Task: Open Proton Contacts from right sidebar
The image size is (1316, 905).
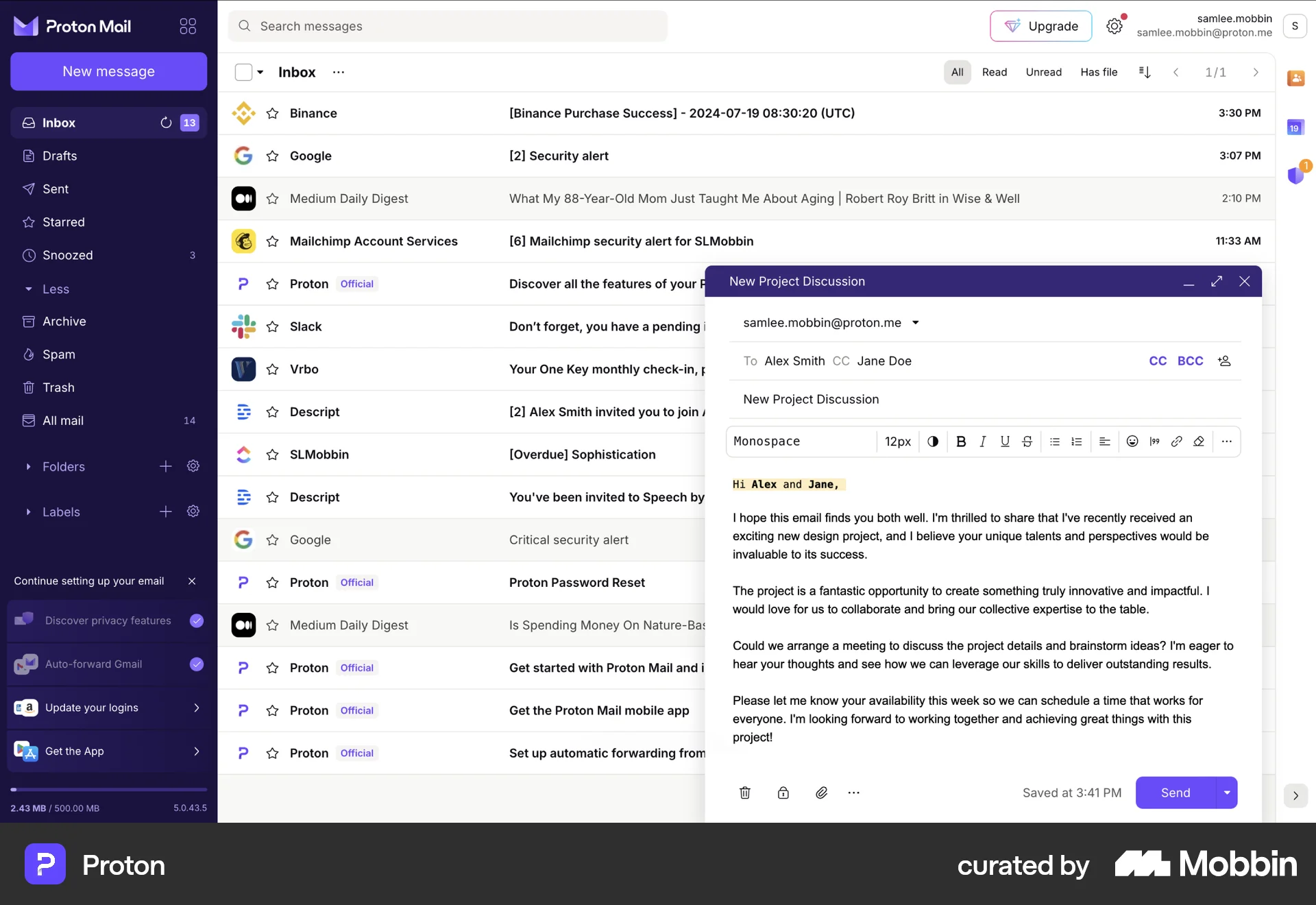Action: pos(1295,78)
